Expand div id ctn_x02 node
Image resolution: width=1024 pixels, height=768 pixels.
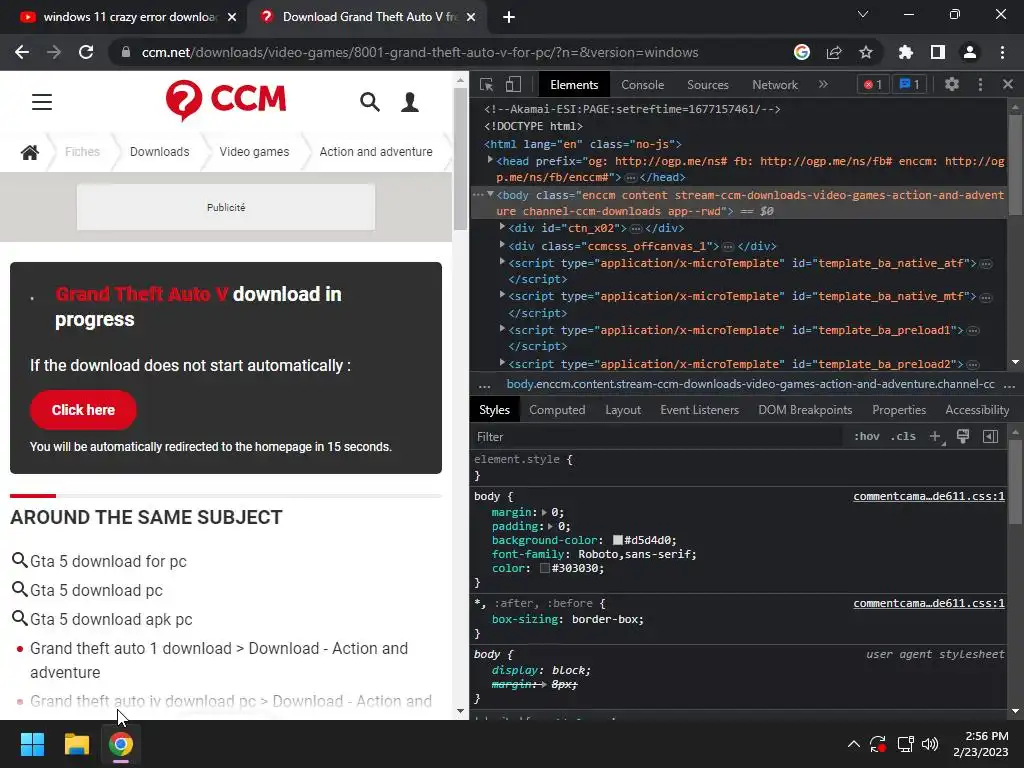pos(502,227)
